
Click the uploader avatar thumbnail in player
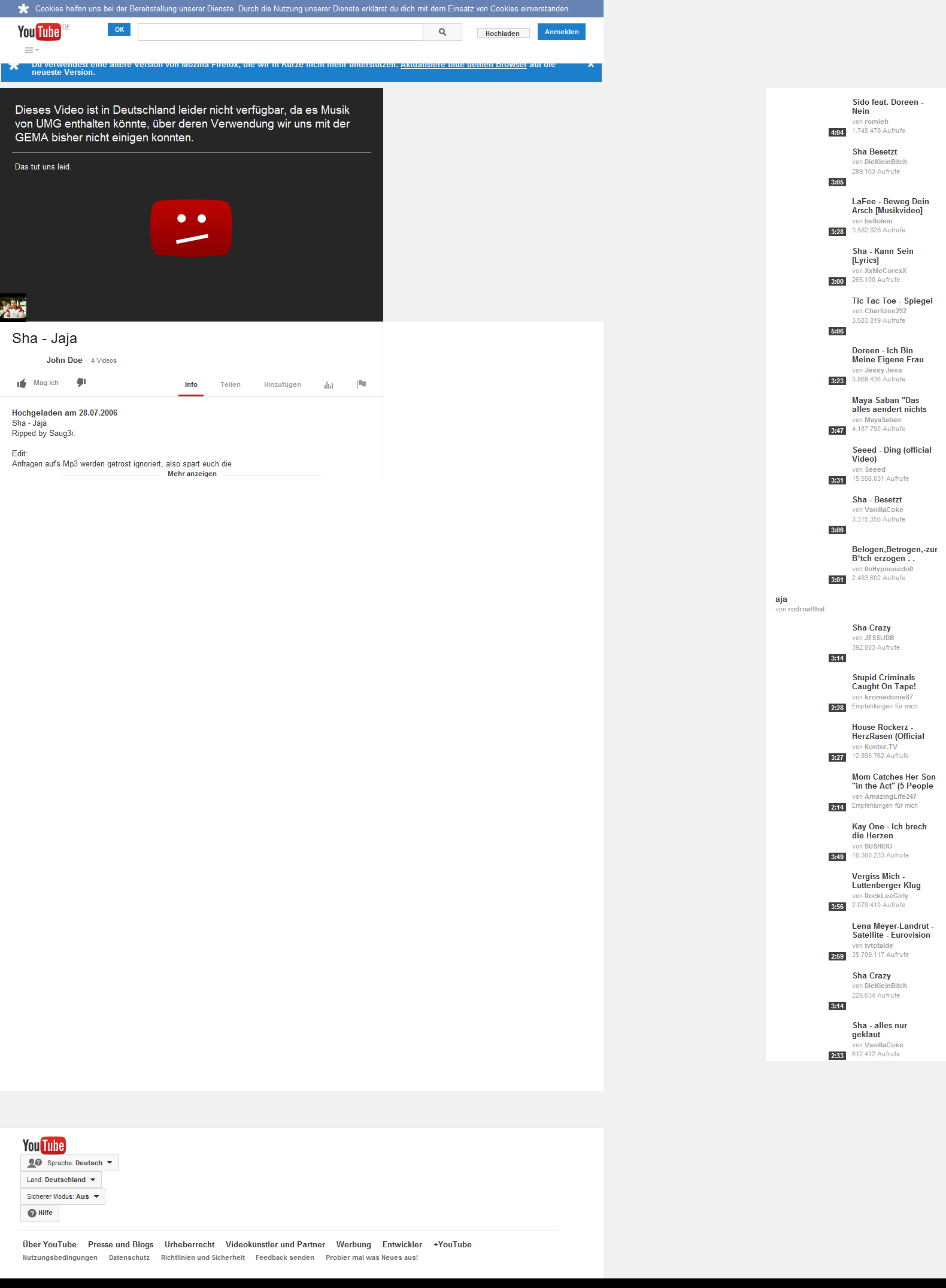coord(13,308)
